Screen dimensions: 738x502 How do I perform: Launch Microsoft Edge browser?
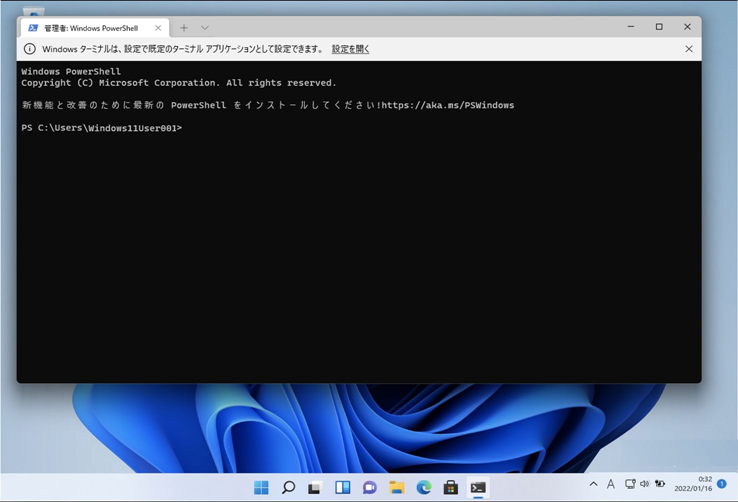pos(424,487)
